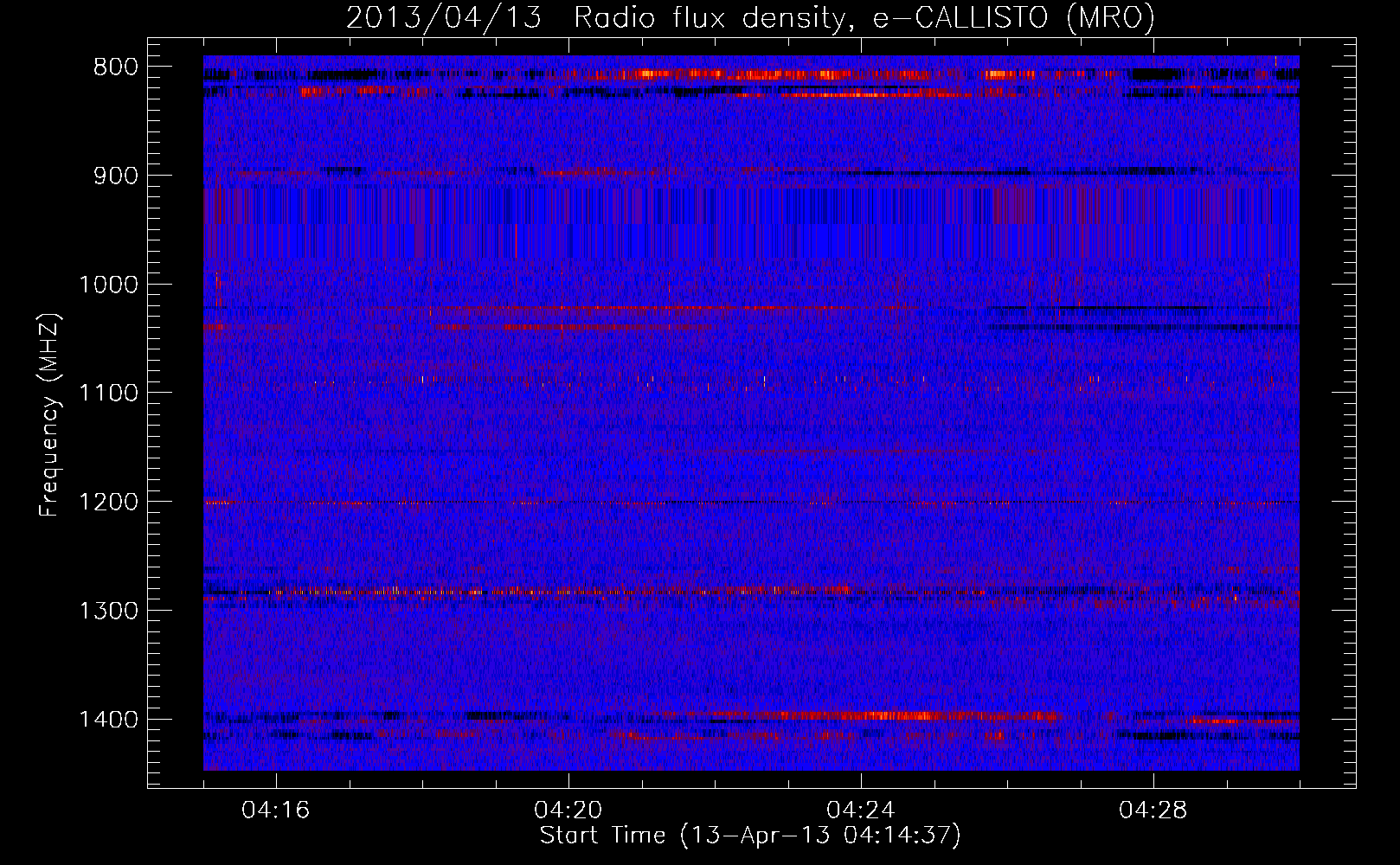The image size is (1400, 865).
Task: Select the 1000 frequency axis label
Action: tap(108, 285)
